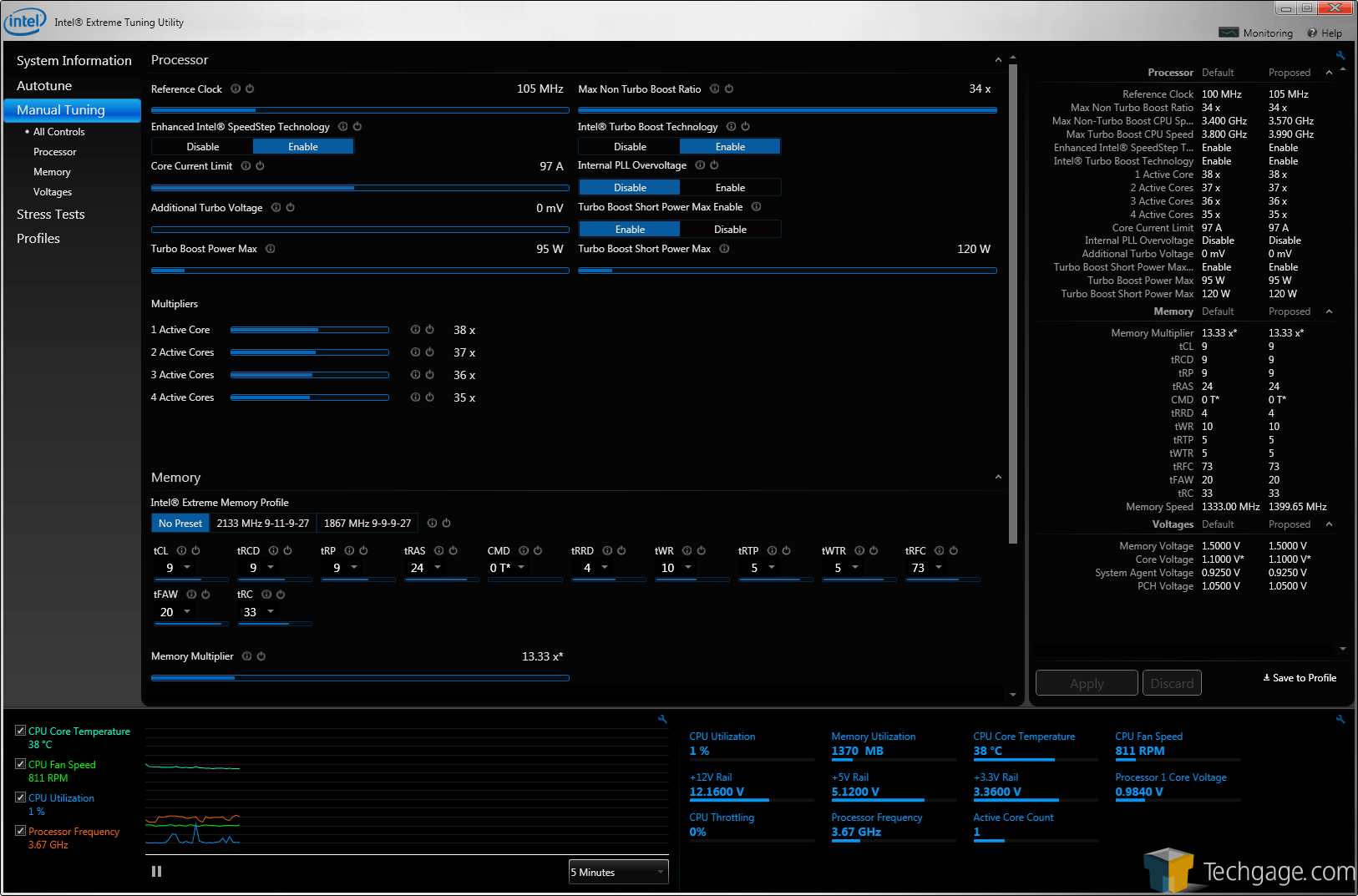Image resolution: width=1358 pixels, height=896 pixels.
Task: Open the tCL value dropdown
Action: pyautogui.click(x=187, y=568)
